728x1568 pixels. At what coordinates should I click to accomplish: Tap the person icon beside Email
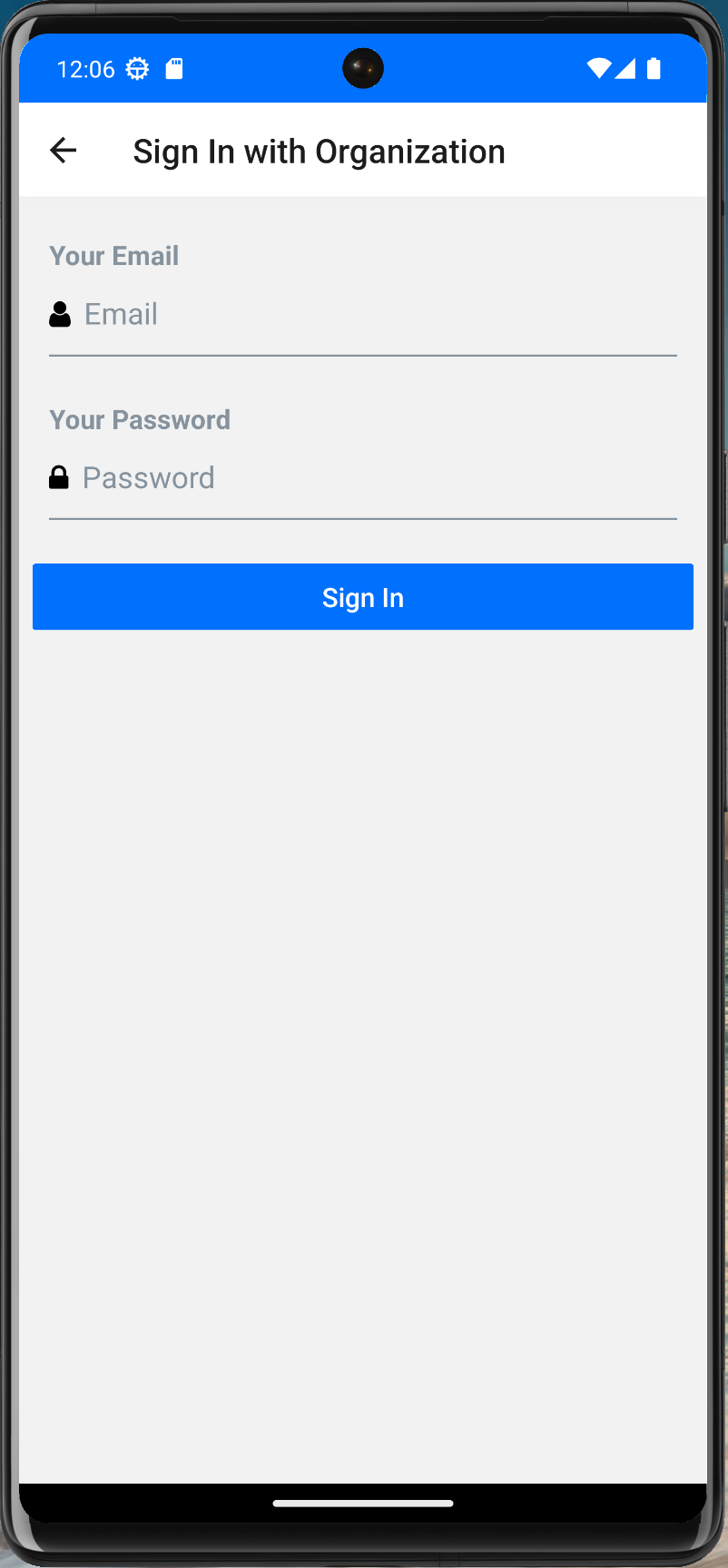click(x=60, y=314)
